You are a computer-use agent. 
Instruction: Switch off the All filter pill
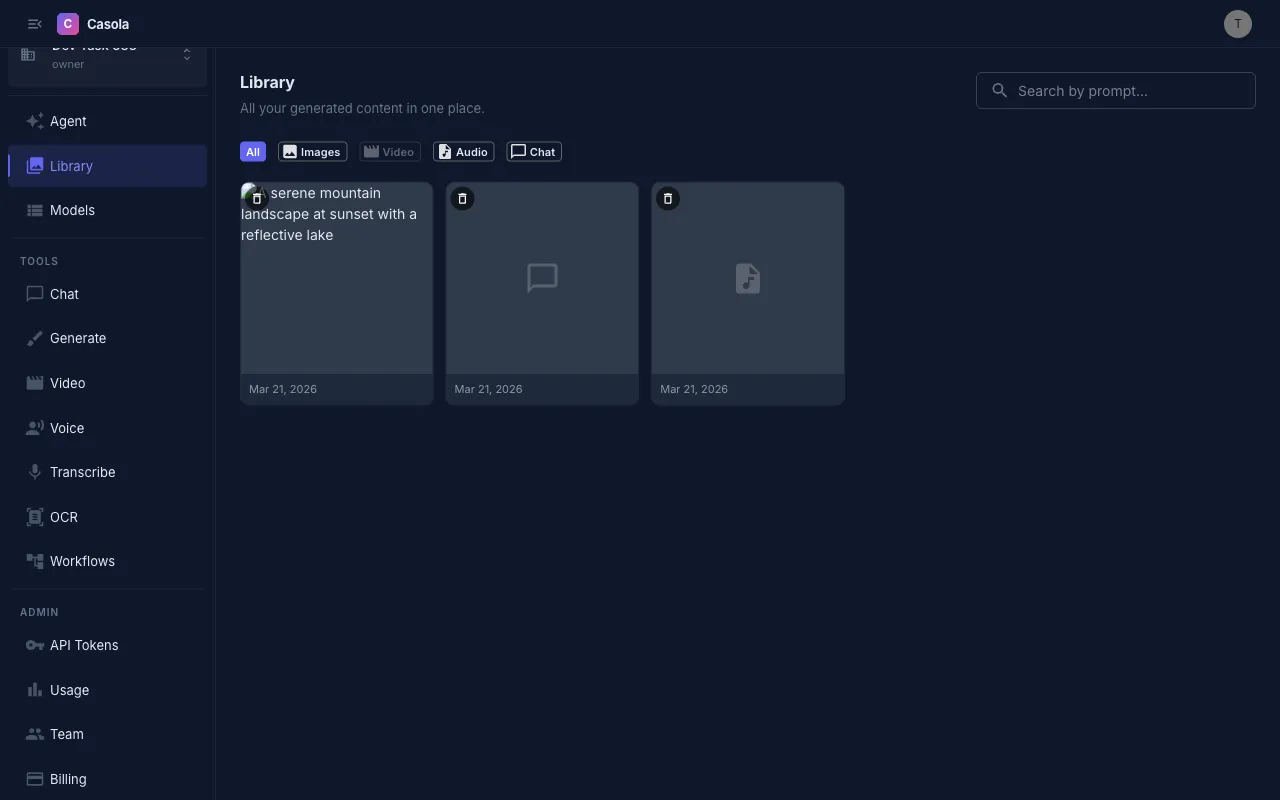tap(253, 151)
